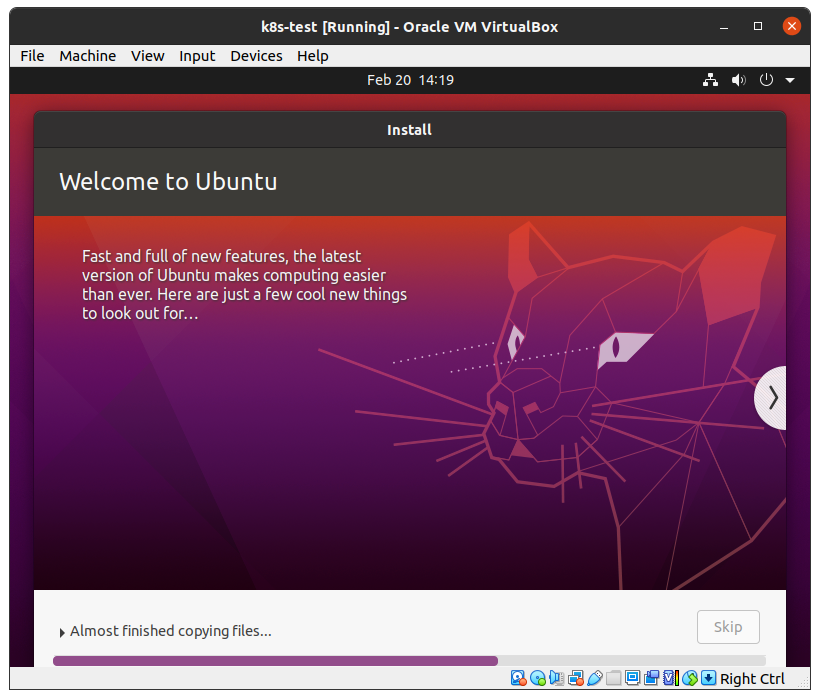Click the network adapter status icon
This screenshot has height=699, width=820.
pos(576,678)
